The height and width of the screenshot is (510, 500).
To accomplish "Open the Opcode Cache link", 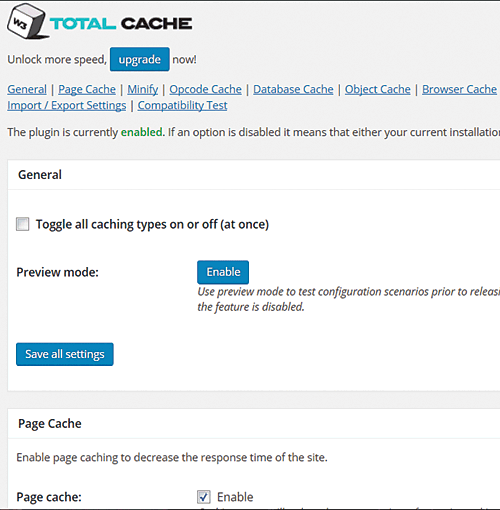I will tap(205, 89).
